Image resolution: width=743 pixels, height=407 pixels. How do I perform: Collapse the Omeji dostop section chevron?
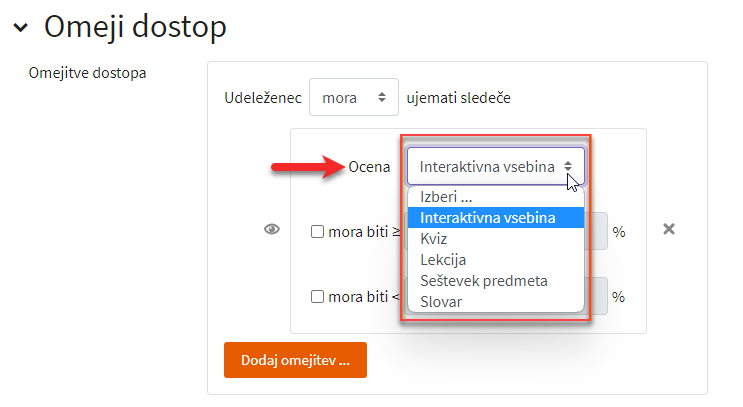20,27
